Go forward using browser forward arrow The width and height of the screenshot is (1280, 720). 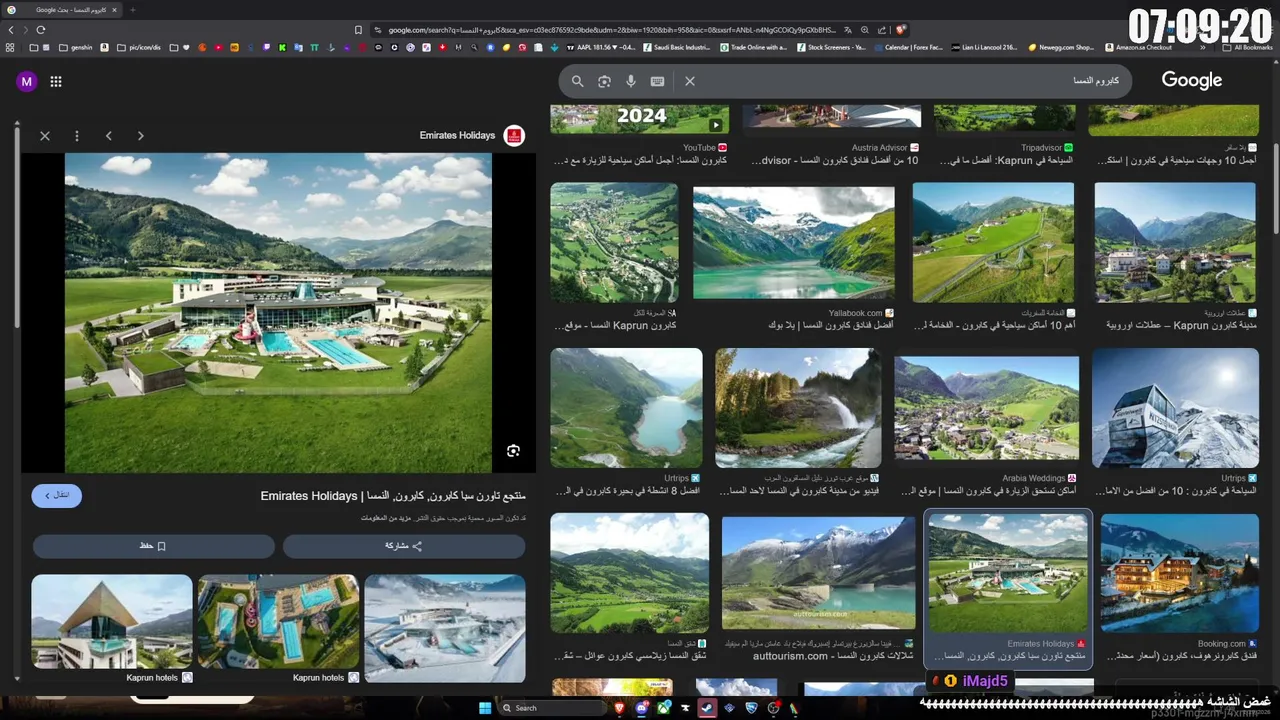pos(26,30)
